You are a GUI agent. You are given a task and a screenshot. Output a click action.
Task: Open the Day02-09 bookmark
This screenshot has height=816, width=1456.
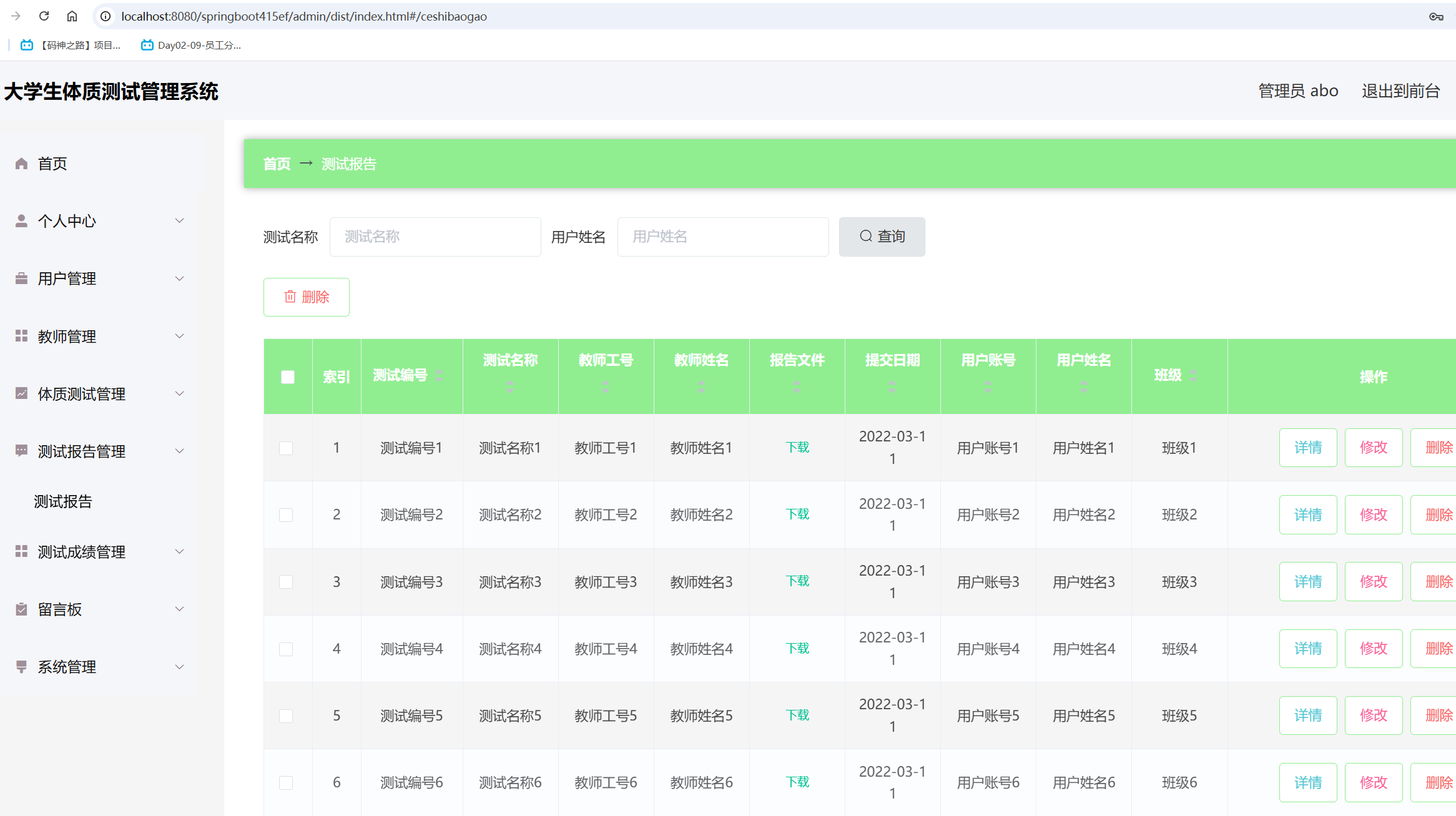[x=191, y=45]
